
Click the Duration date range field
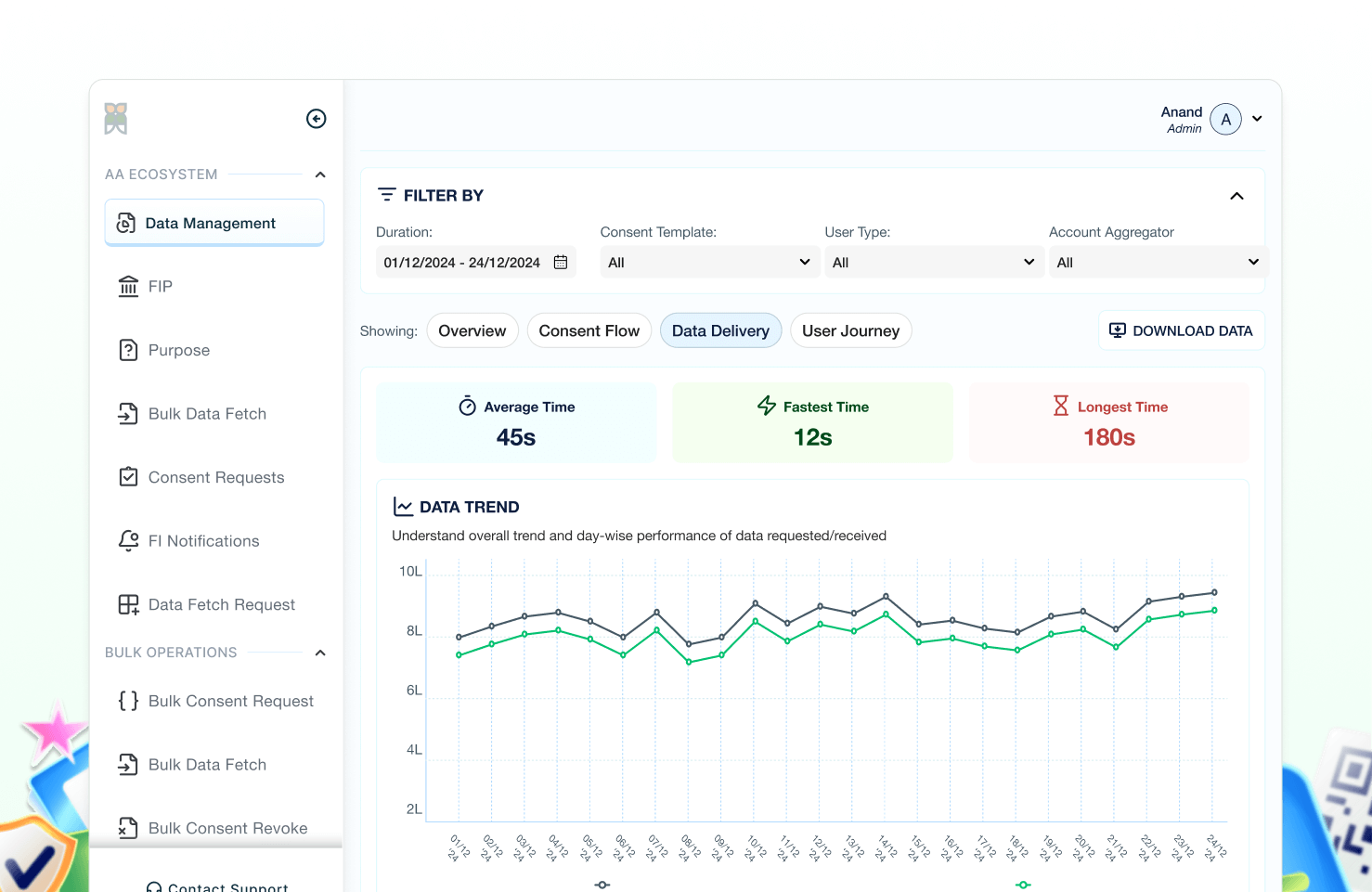coord(461,263)
